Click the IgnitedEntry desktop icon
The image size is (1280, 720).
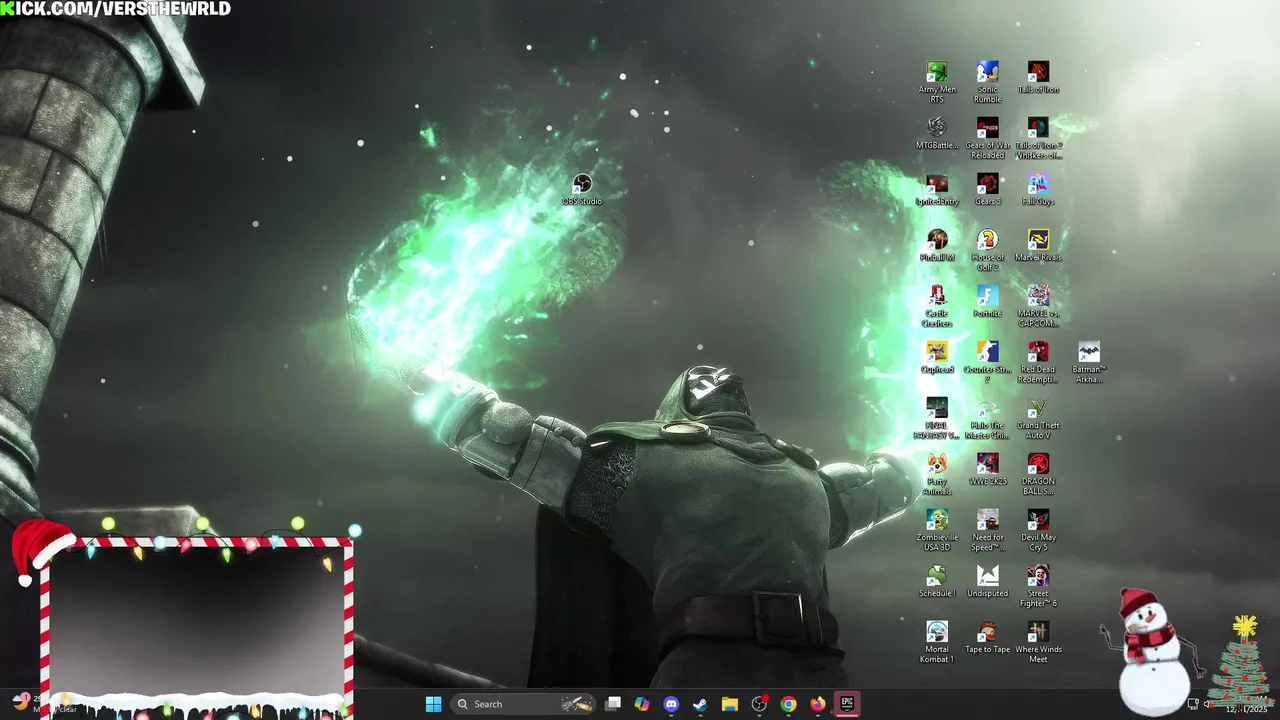(937, 189)
